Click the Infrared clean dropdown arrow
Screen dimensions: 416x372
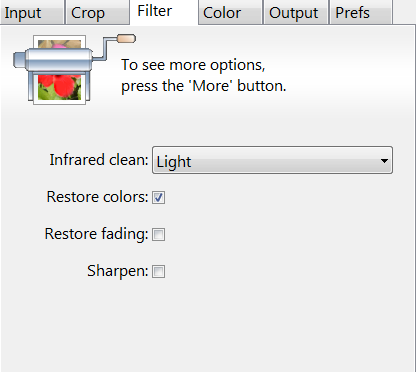(x=384, y=161)
